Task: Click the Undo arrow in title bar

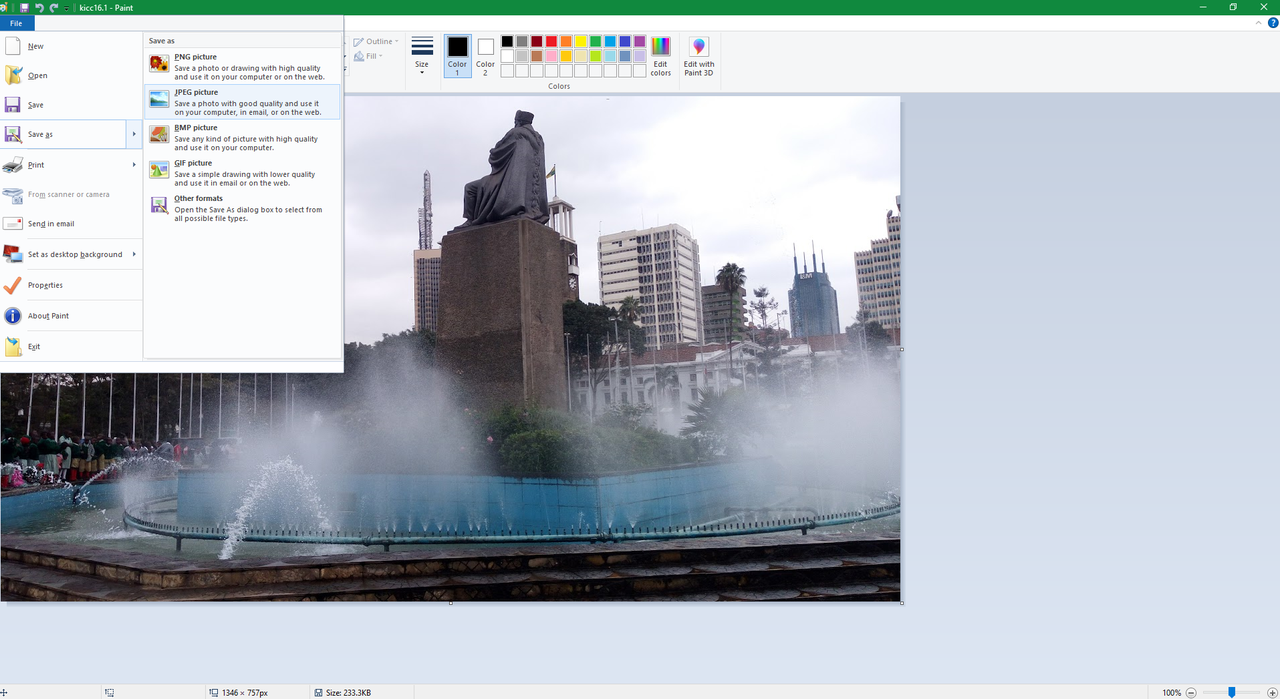Action: click(x=39, y=7)
